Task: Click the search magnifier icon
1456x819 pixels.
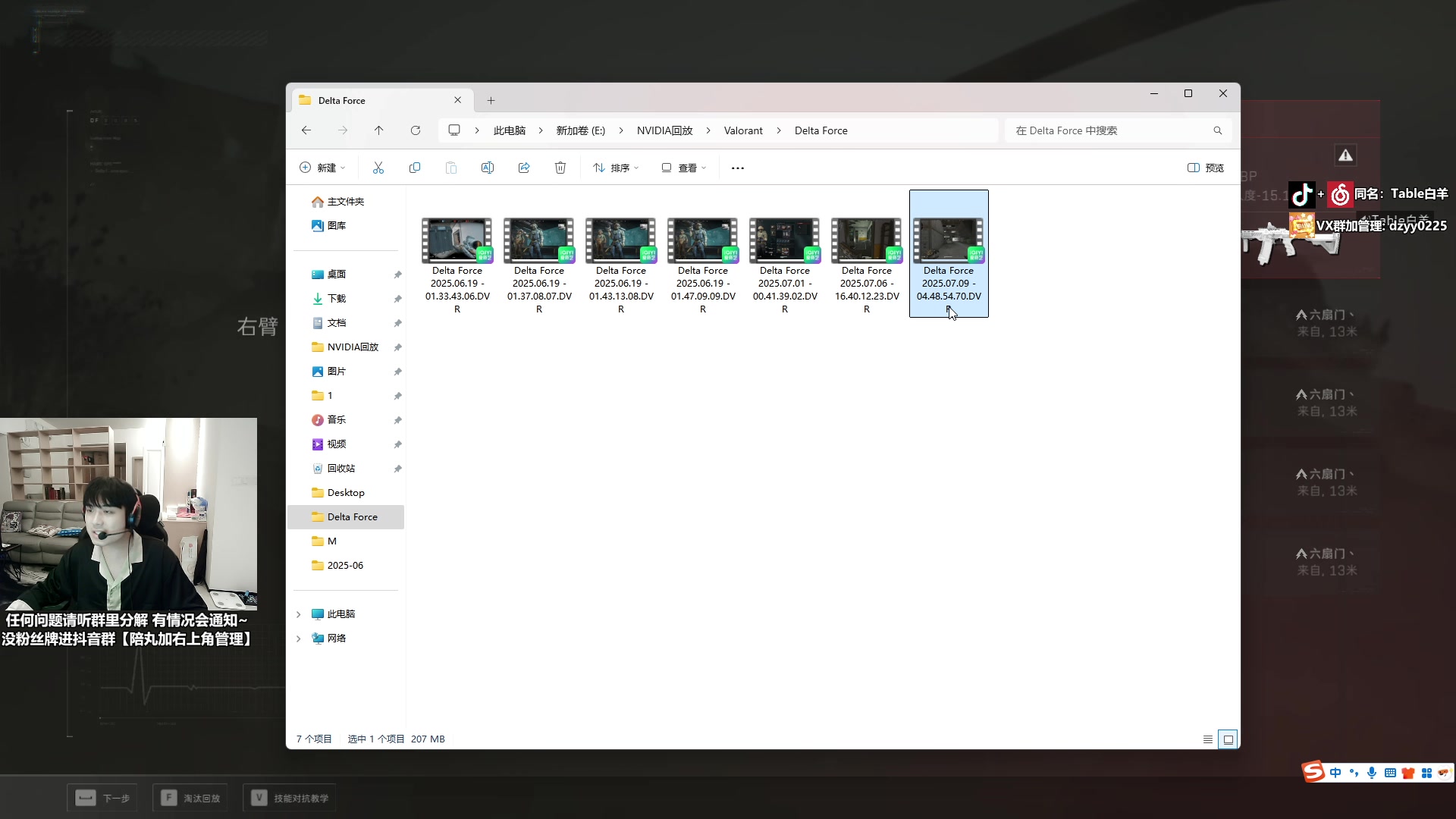Action: point(1218,130)
